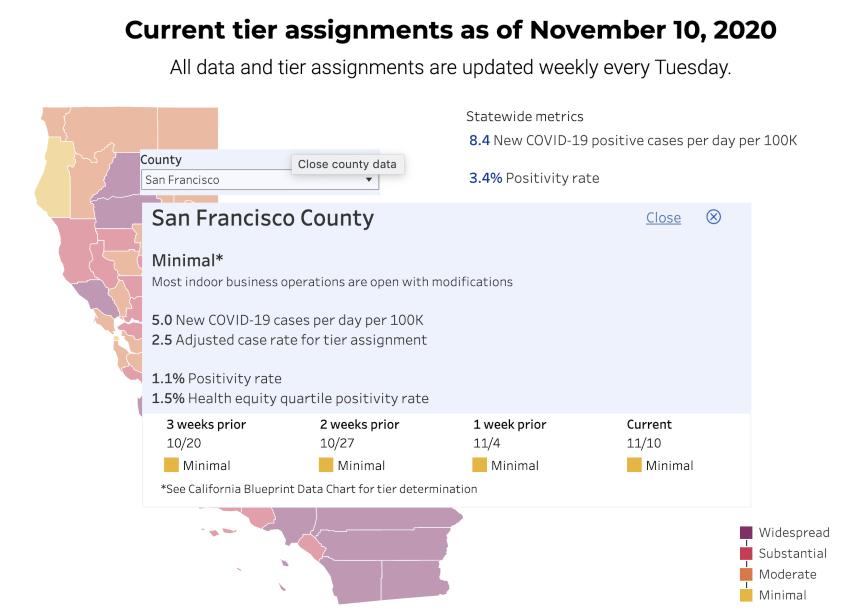Click the Close link on county panel

[x=663, y=217]
